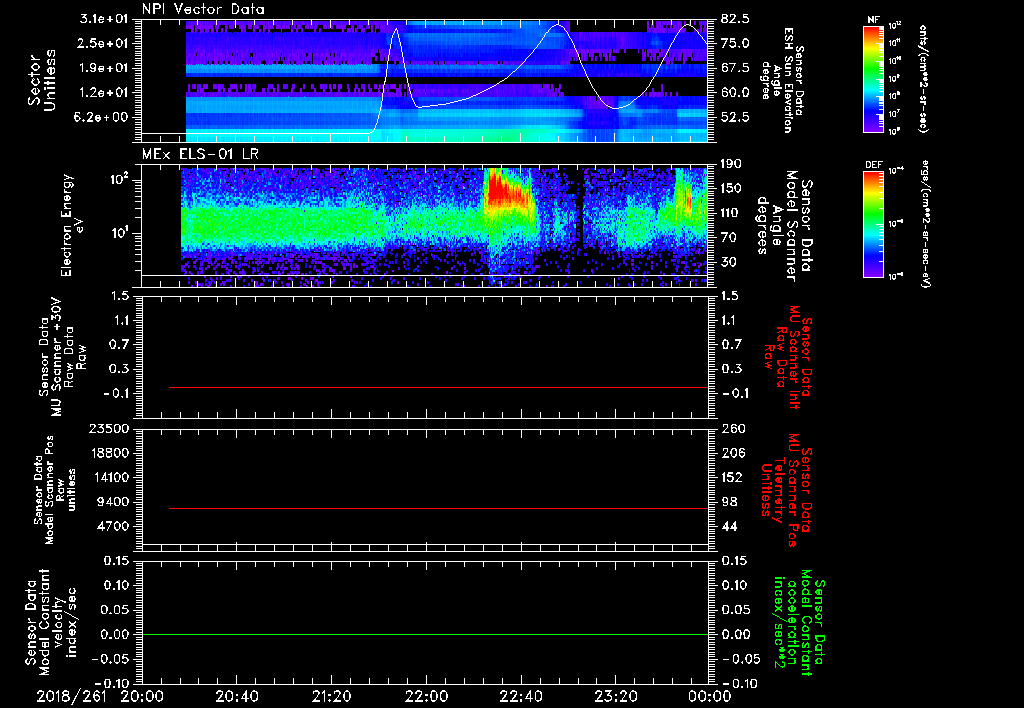Viewport: 1024px width, 708px height.
Task: Click the '110' scanner angle tick value
Action: (731, 213)
